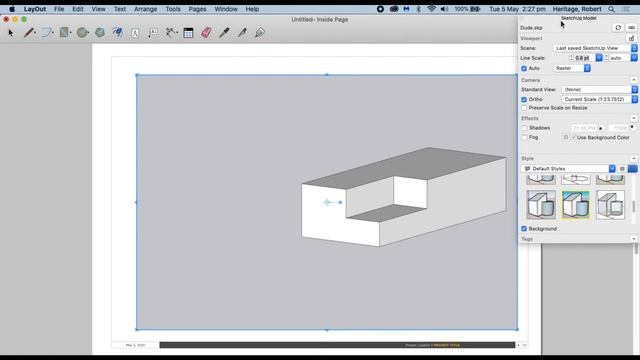This screenshot has width=640, height=360.
Task: Choose the Line pencil tool
Action: point(29,33)
